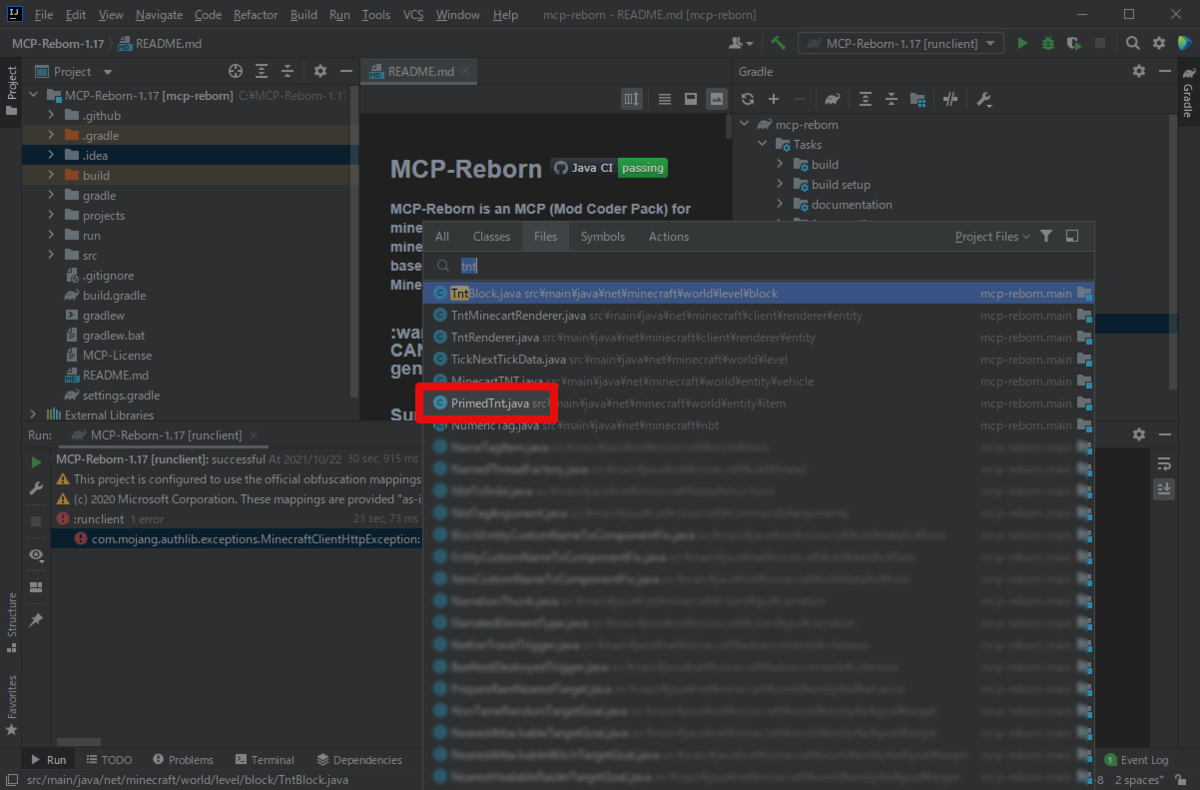Select PrimedTnt.java in the search results
The width and height of the screenshot is (1200, 790).
(758, 403)
